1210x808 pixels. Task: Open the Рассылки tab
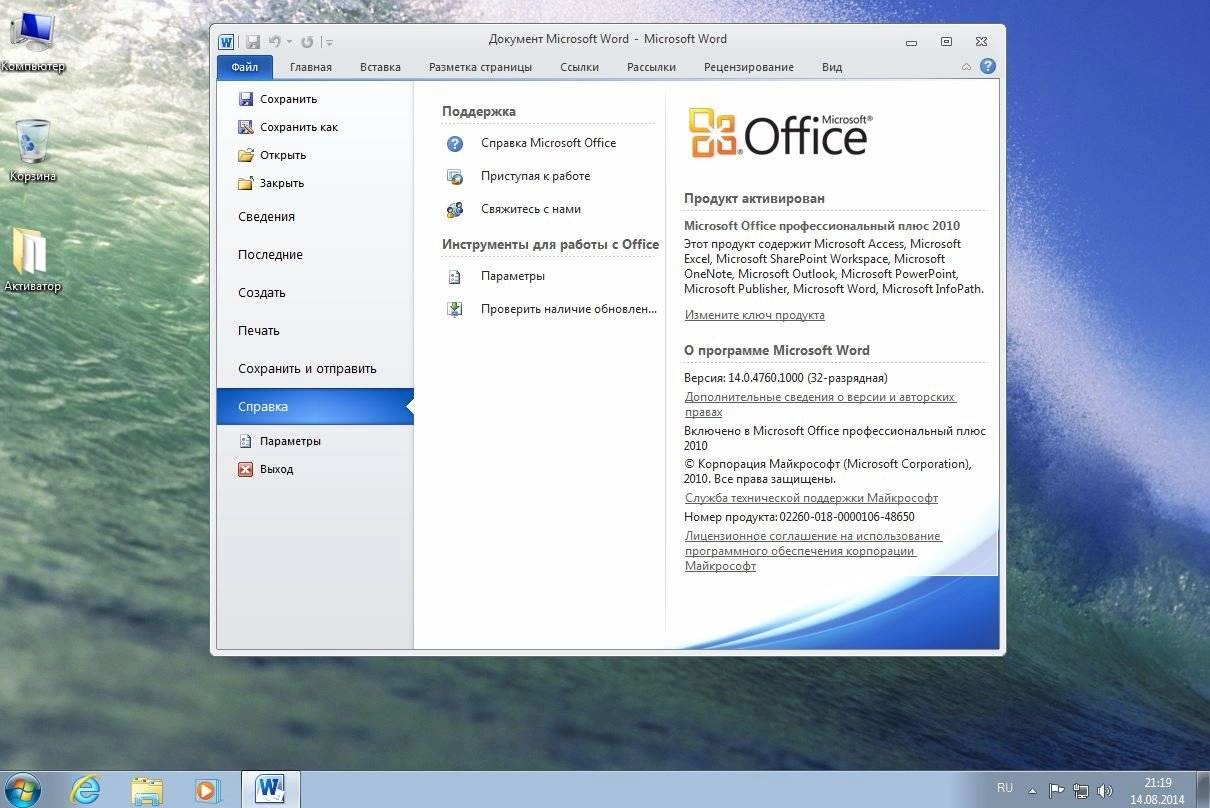651,67
